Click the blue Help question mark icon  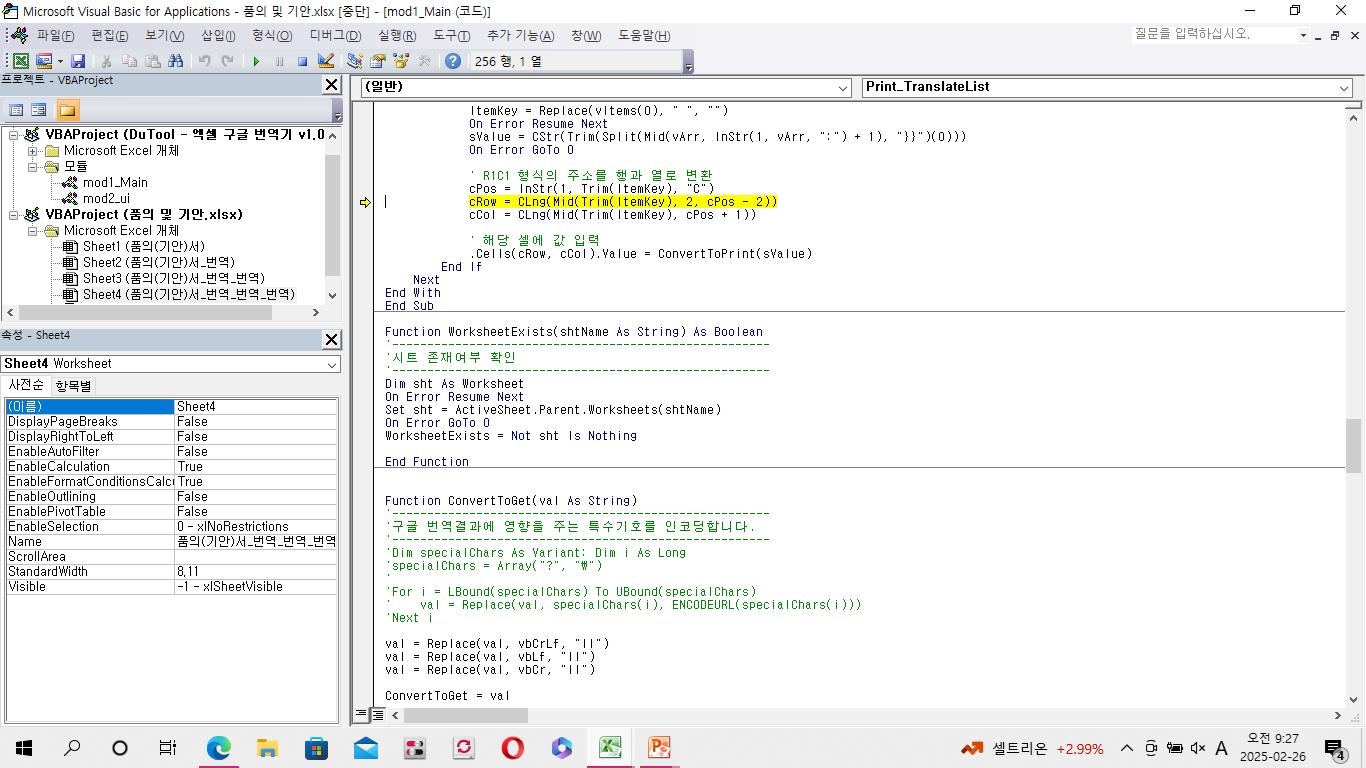(453, 61)
